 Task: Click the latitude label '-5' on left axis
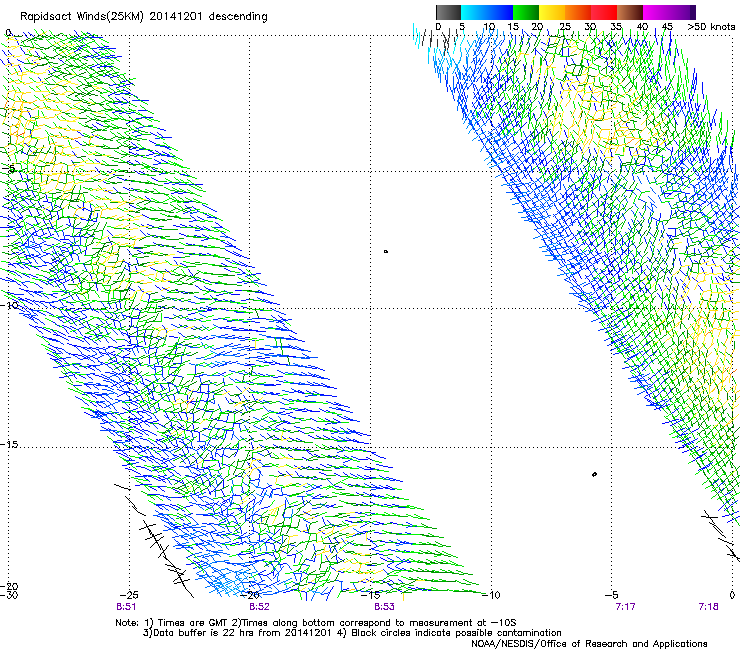[x=8, y=169]
